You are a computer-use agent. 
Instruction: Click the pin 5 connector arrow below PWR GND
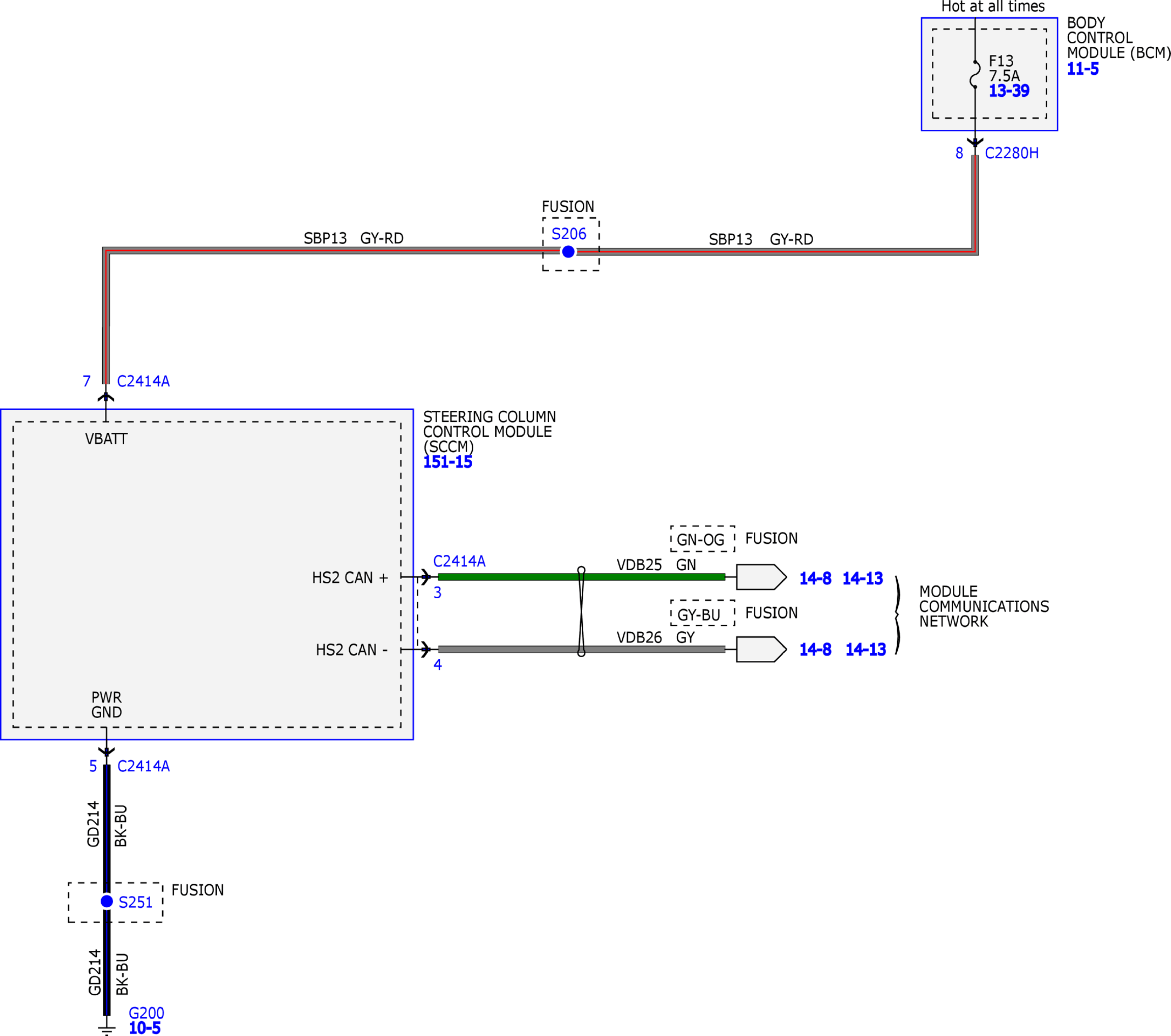tap(107, 751)
